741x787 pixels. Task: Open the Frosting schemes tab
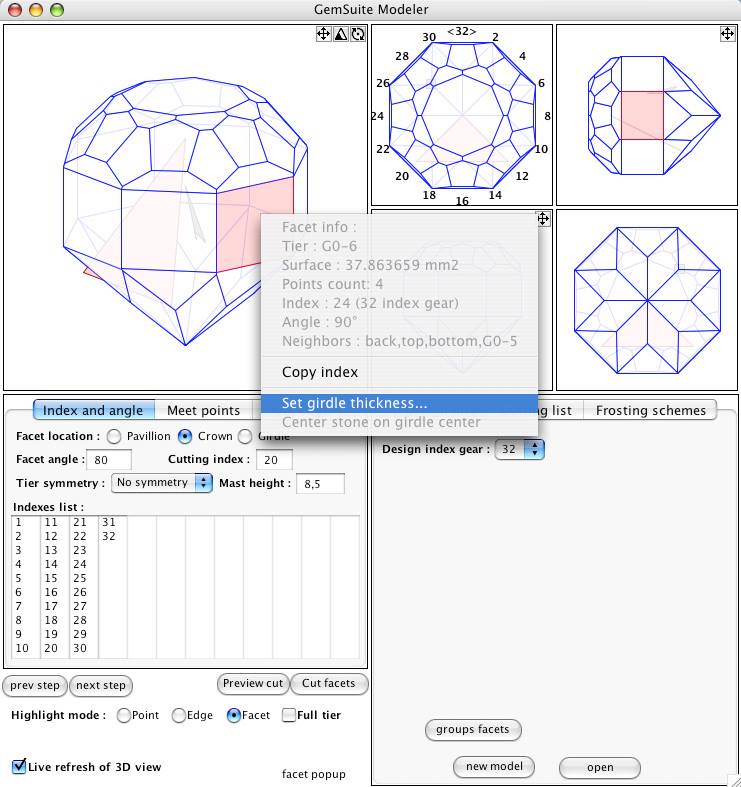pyautogui.click(x=651, y=410)
